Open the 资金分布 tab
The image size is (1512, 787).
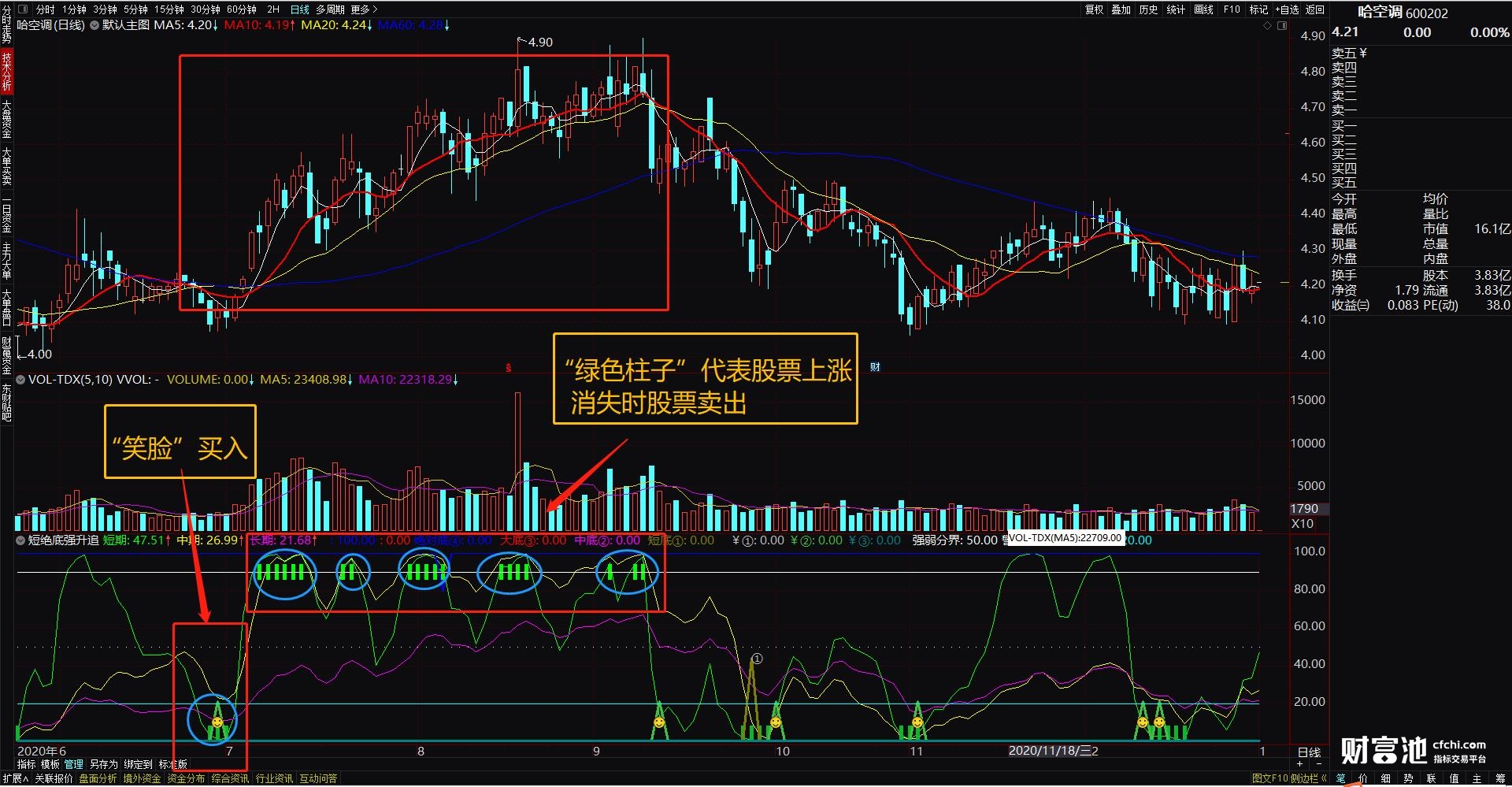(x=186, y=778)
